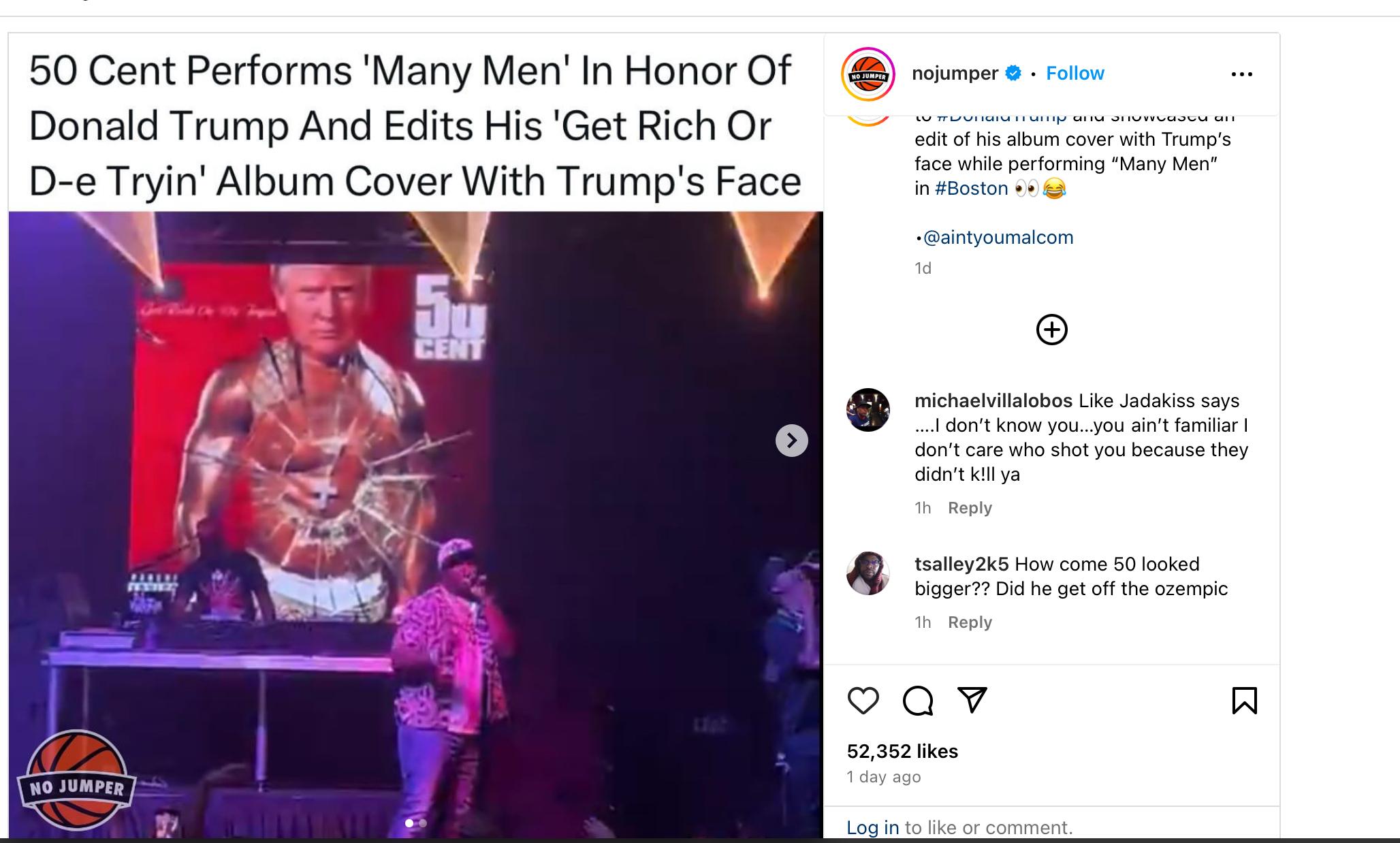Image resolution: width=1400 pixels, height=843 pixels.
Task: Save post with bookmark icon
Action: click(x=1244, y=701)
